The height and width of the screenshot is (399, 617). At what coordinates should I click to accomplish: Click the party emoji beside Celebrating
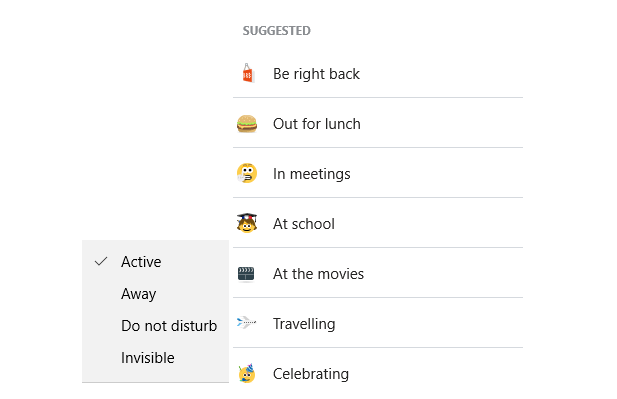point(247,373)
